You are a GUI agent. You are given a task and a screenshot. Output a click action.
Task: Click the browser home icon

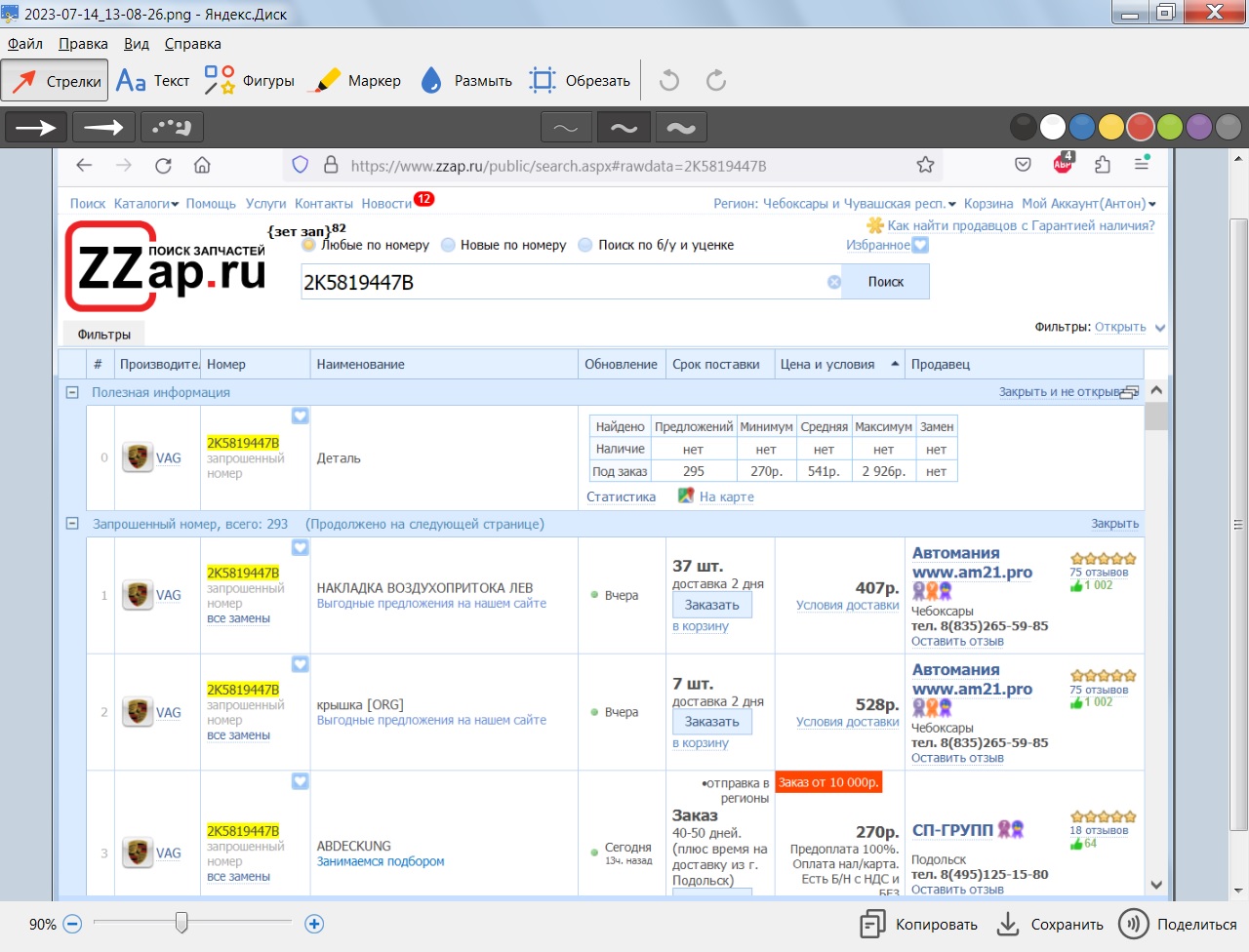(x=202, y=165)
